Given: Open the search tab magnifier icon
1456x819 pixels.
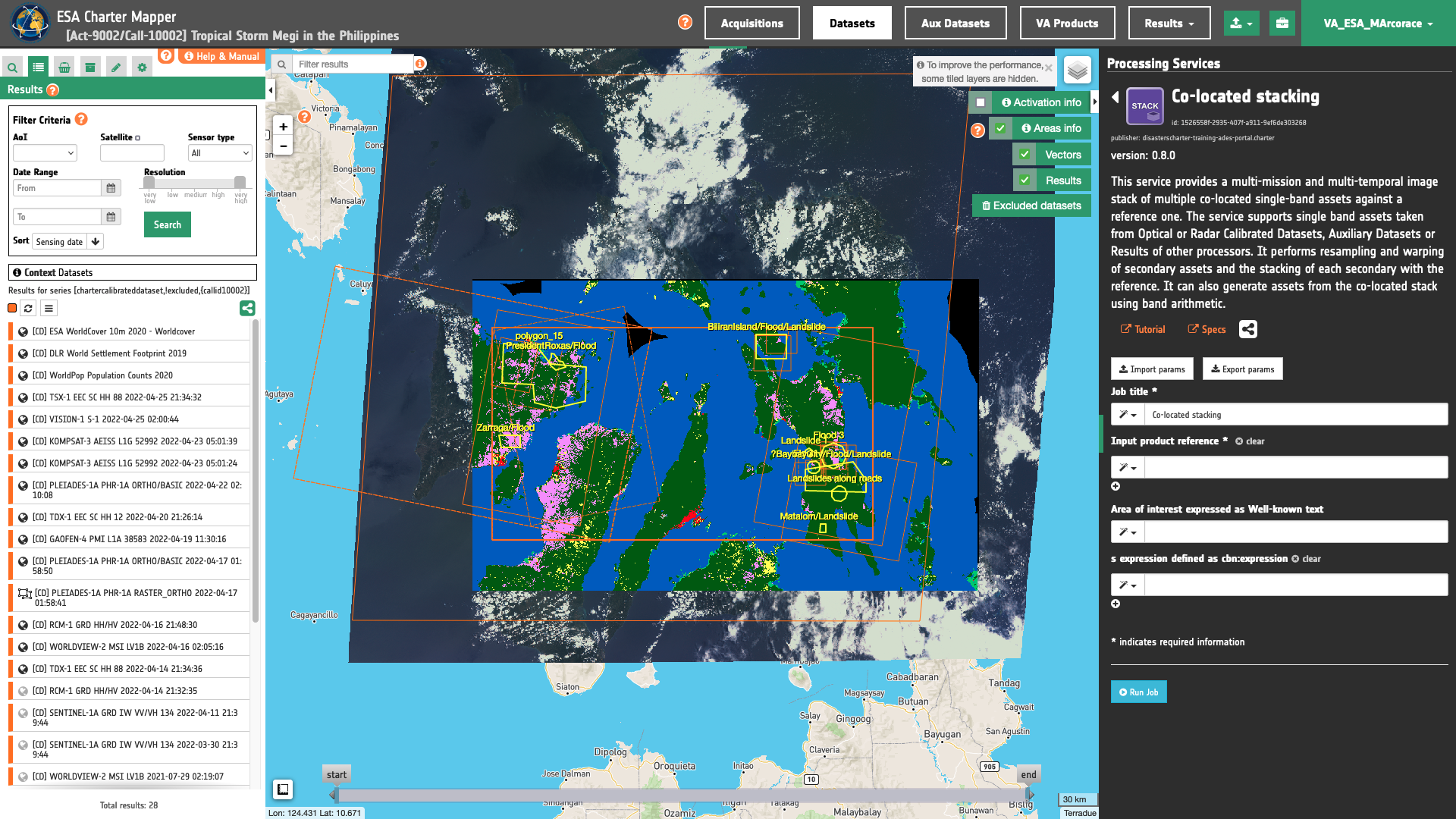Looking at the screenshot, I should [12, 67].
